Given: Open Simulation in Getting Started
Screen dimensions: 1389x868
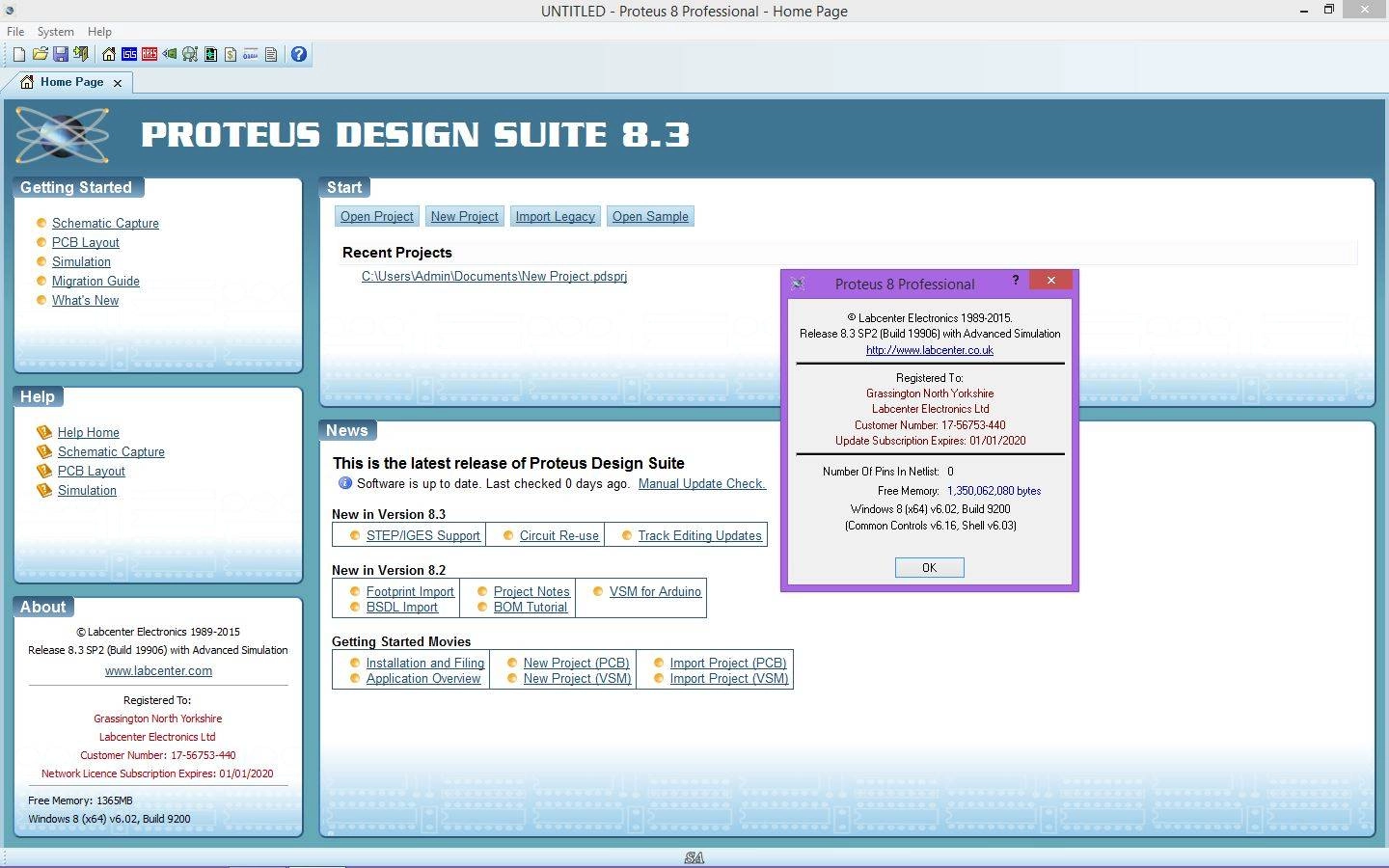Looking at the screenshot, I should (81, 261).
